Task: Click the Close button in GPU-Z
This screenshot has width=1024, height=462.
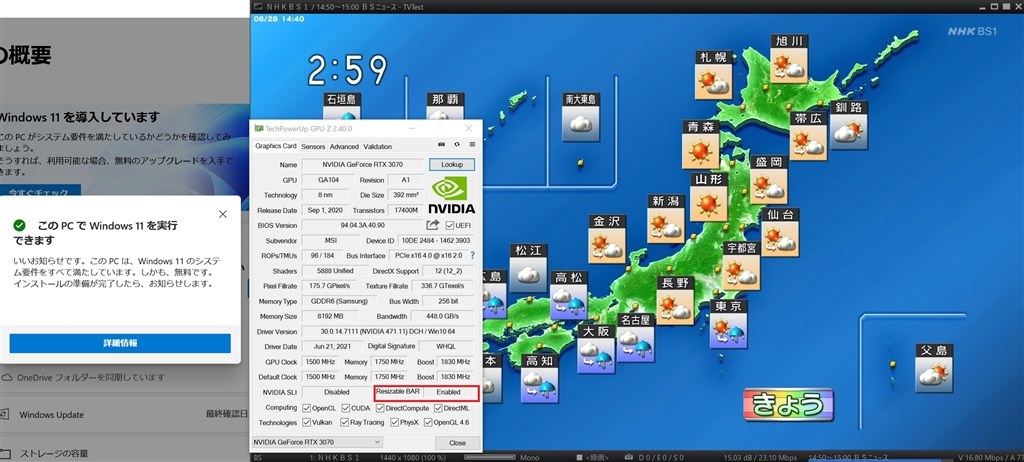Action: (x=458, y=442)
